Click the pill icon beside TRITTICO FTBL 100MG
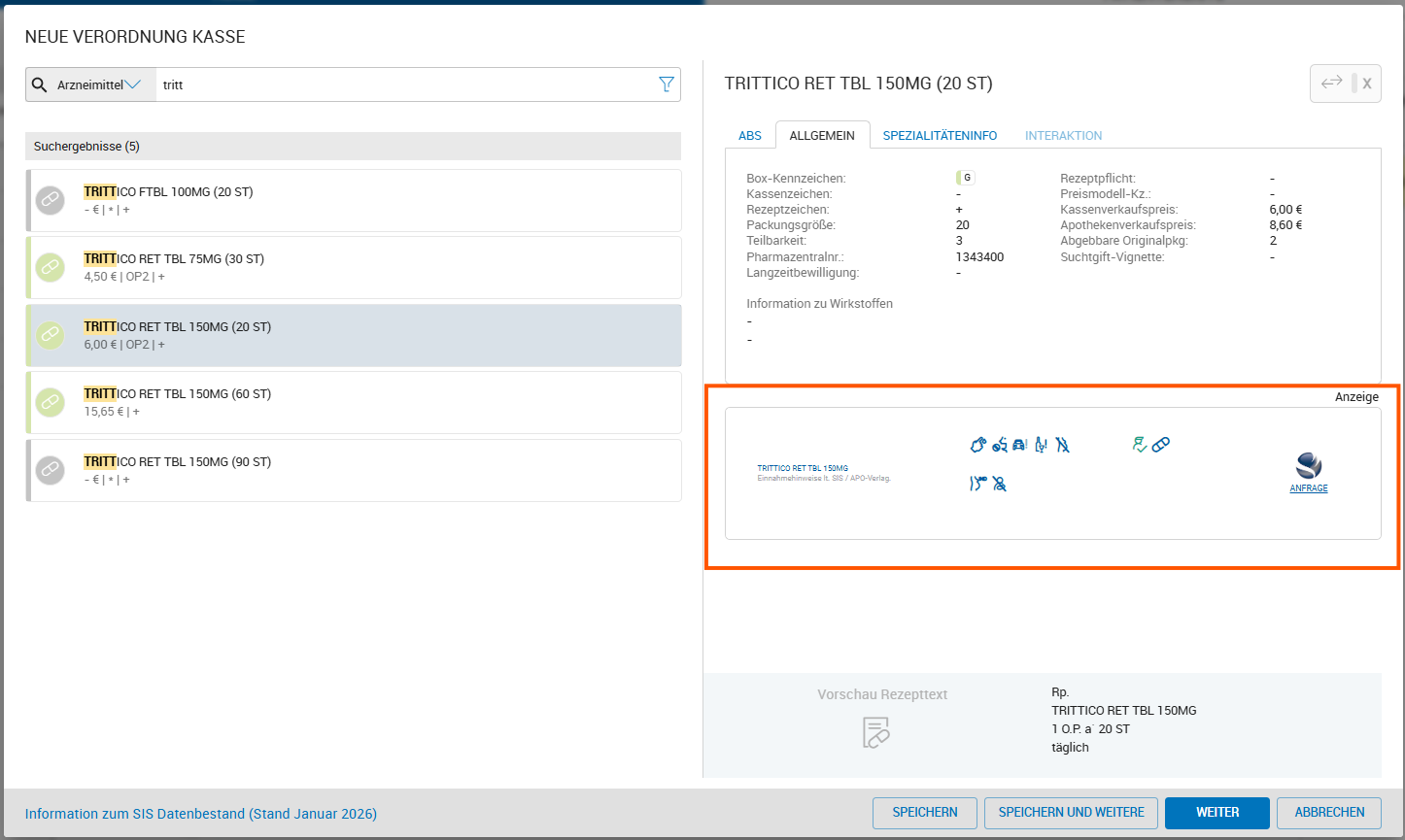Image resolution: width=1405 pixels, height=840 pixels. coord(50,200)
